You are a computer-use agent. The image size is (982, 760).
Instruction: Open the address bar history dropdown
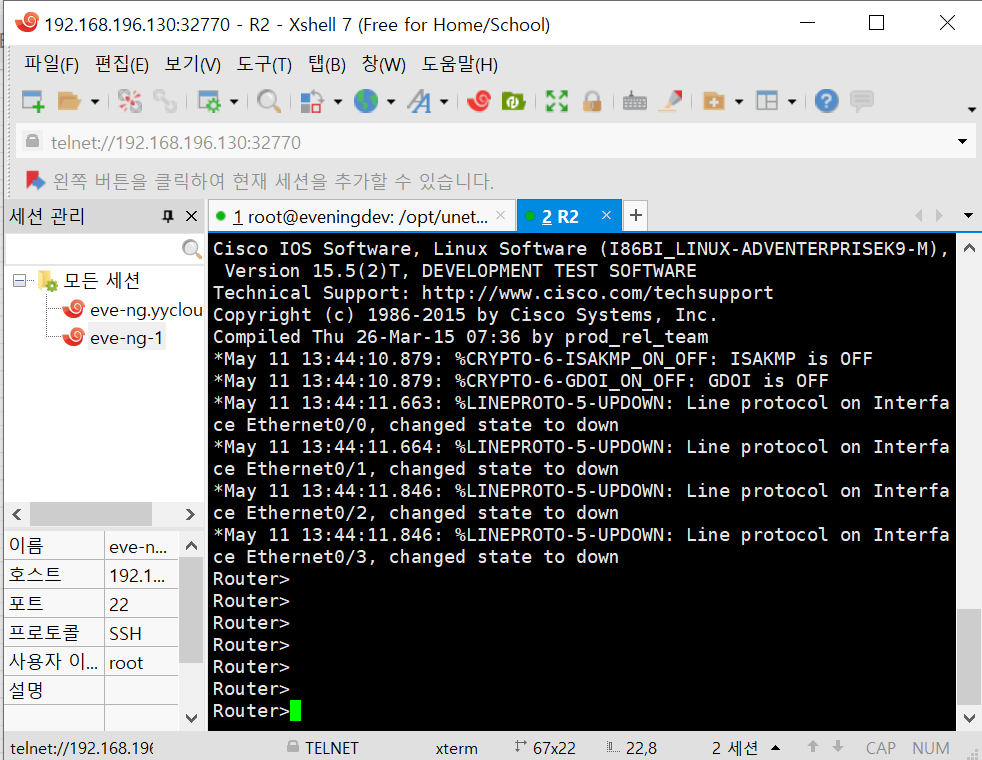[963, 141]
